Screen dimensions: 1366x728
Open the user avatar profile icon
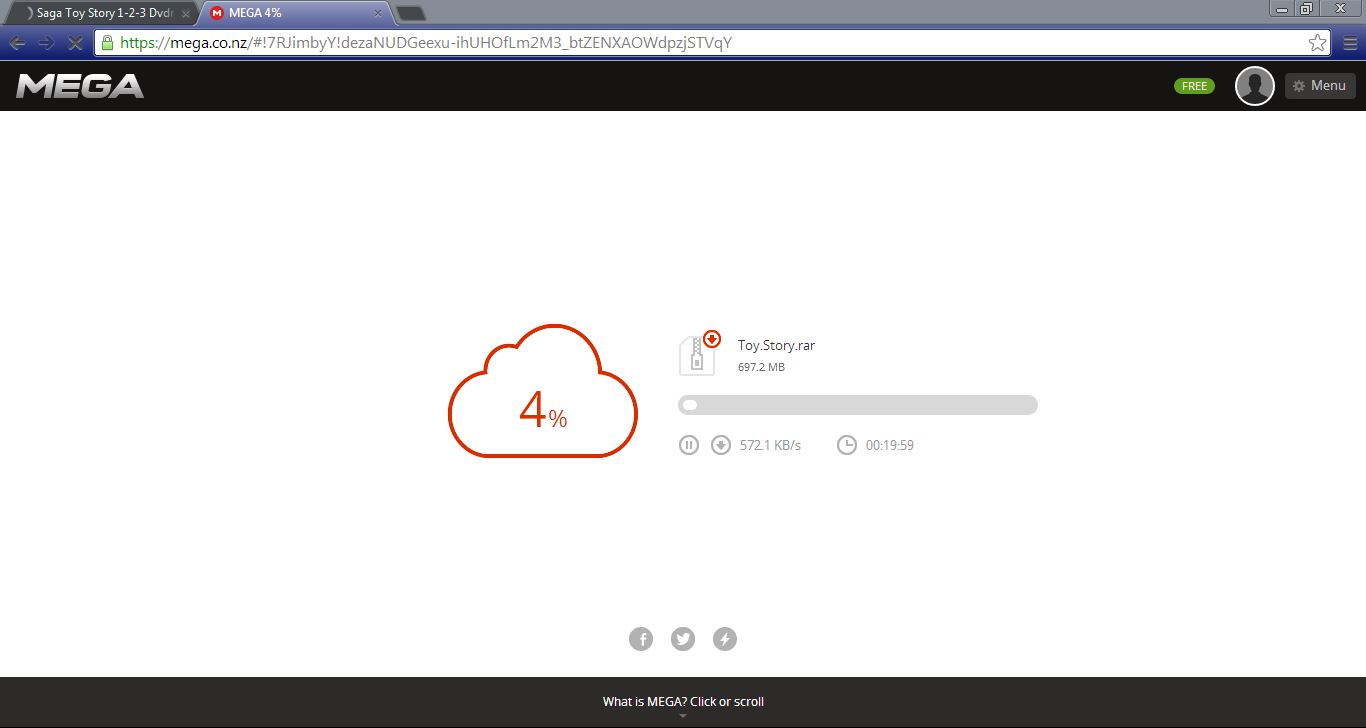[1255, 86]
